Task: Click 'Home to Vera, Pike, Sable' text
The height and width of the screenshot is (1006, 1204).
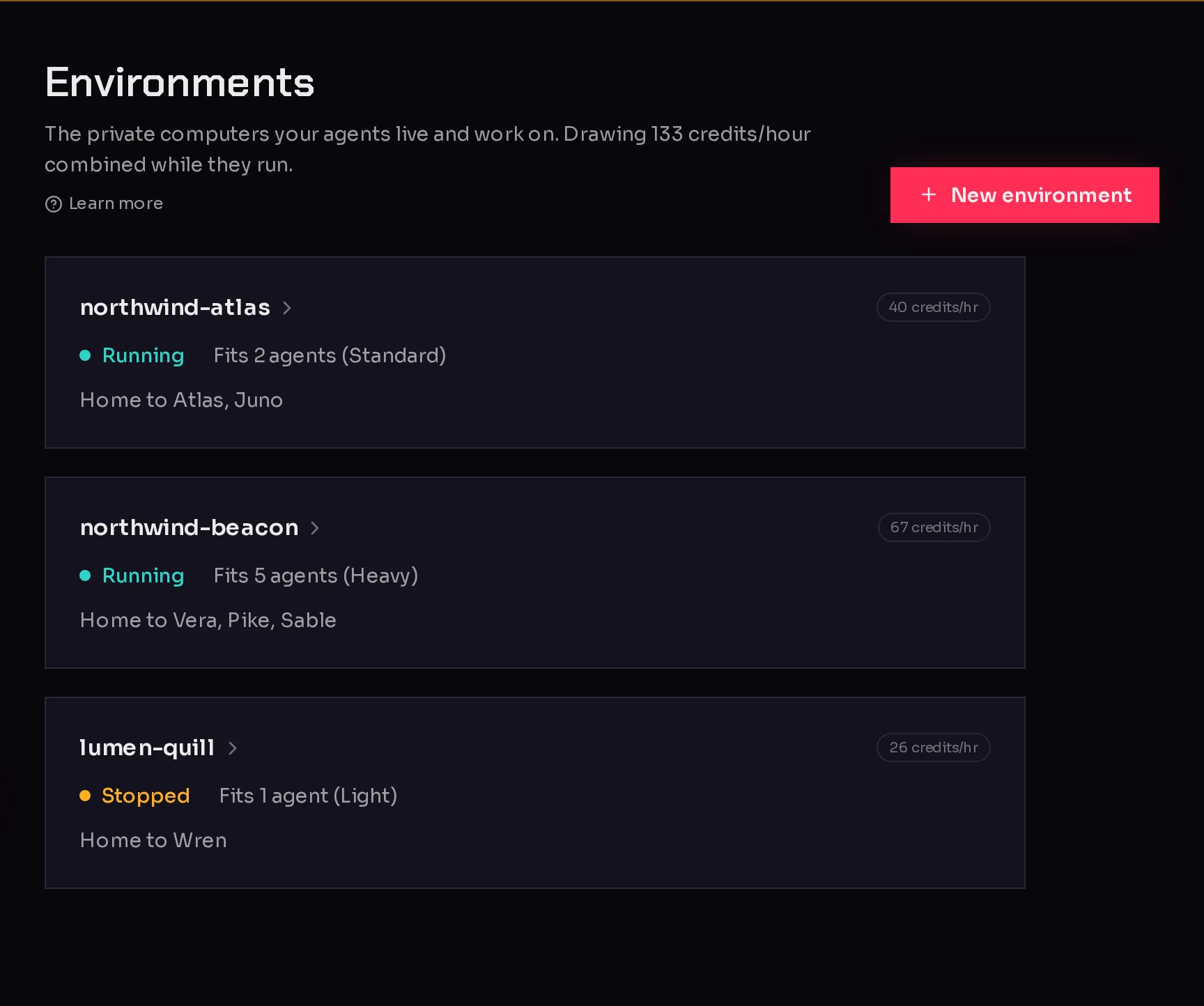Action: 208,620
